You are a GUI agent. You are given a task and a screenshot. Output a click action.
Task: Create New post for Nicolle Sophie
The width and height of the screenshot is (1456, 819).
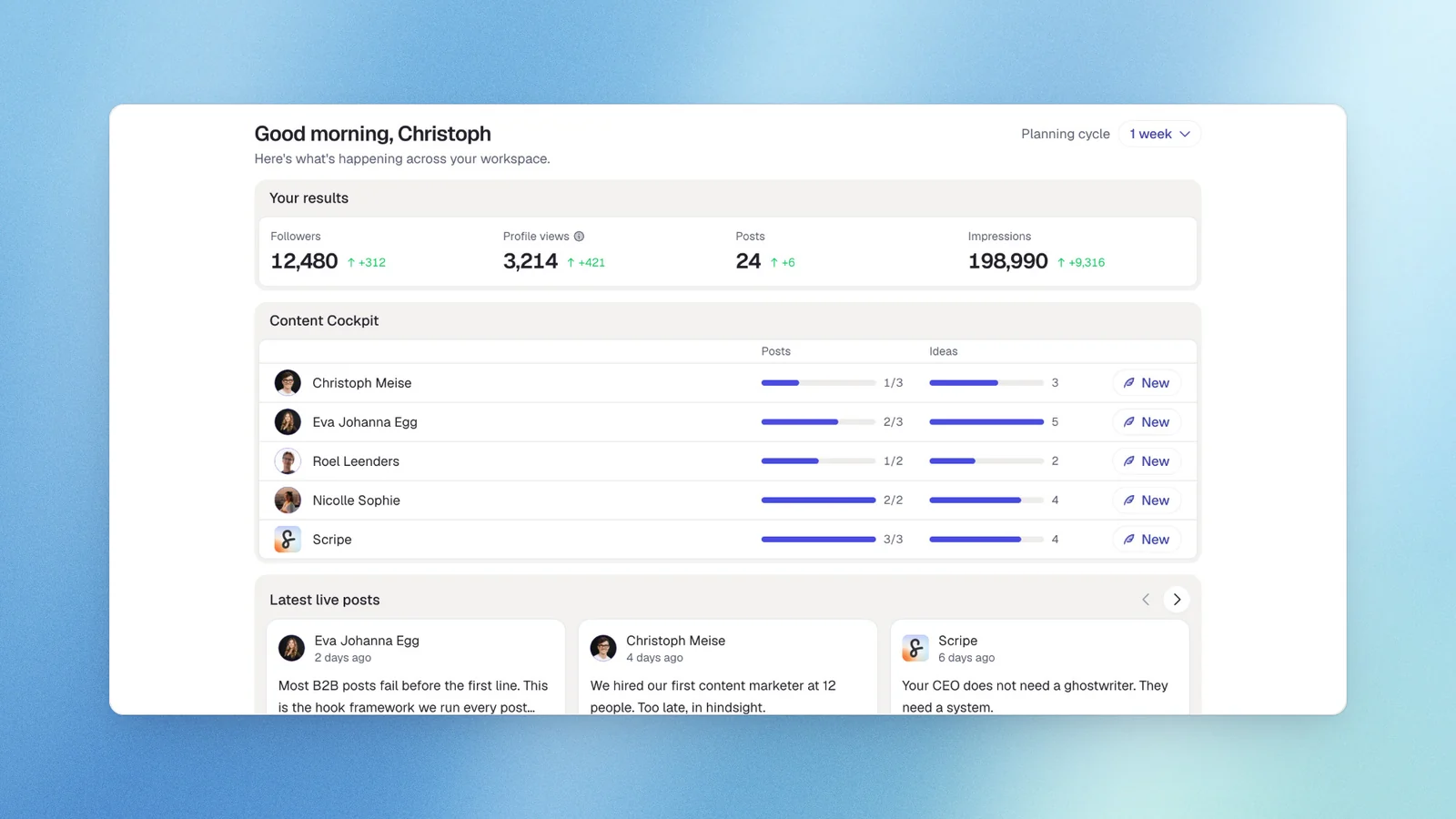(1147, 500)
